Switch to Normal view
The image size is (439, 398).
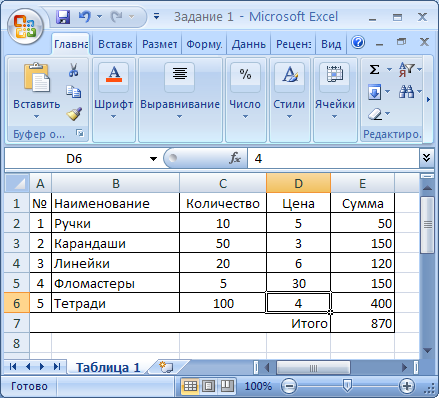pos(190,386)
